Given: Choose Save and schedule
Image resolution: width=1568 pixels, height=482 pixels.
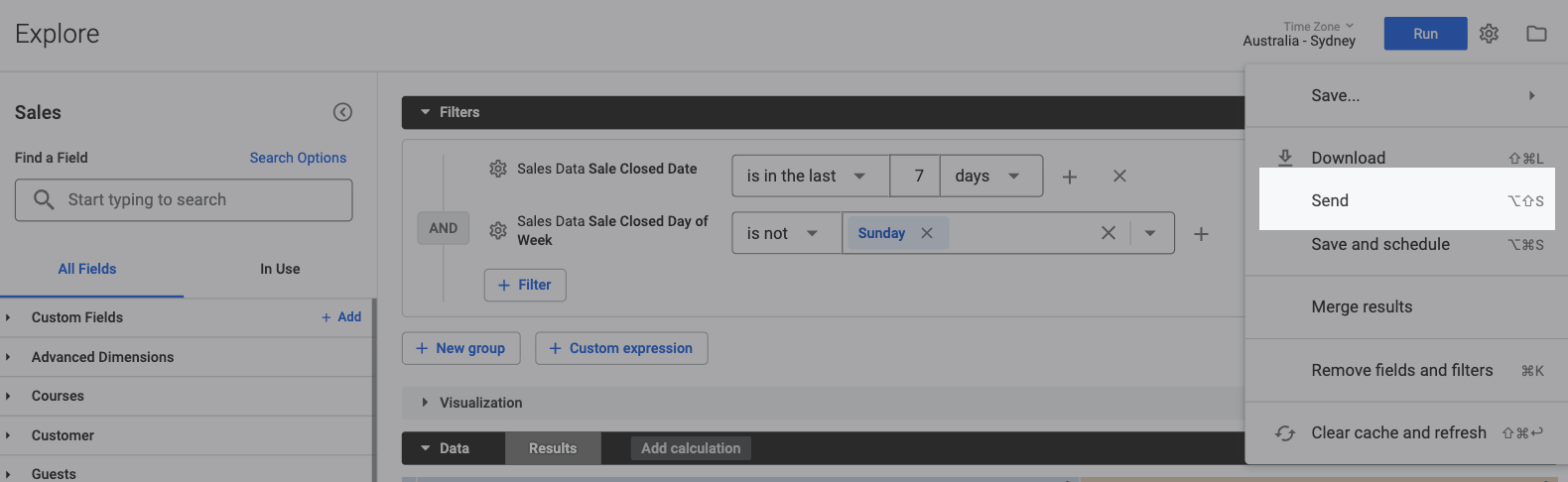Looking at the screenshot, I should pos(1406,244).
